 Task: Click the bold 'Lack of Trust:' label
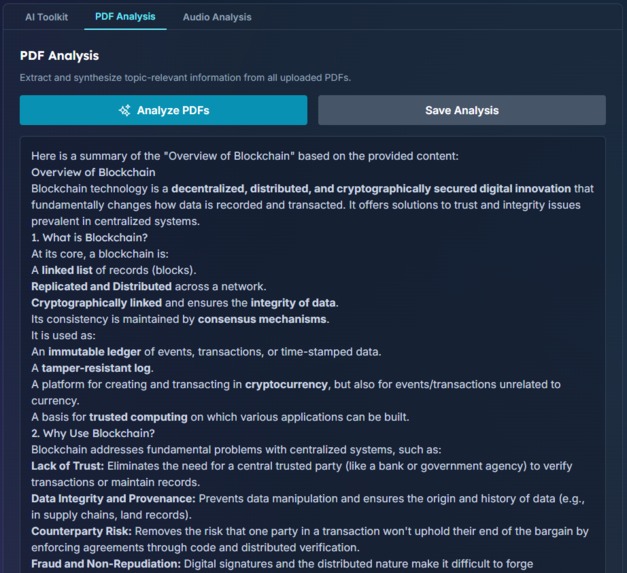coord(68,466)
